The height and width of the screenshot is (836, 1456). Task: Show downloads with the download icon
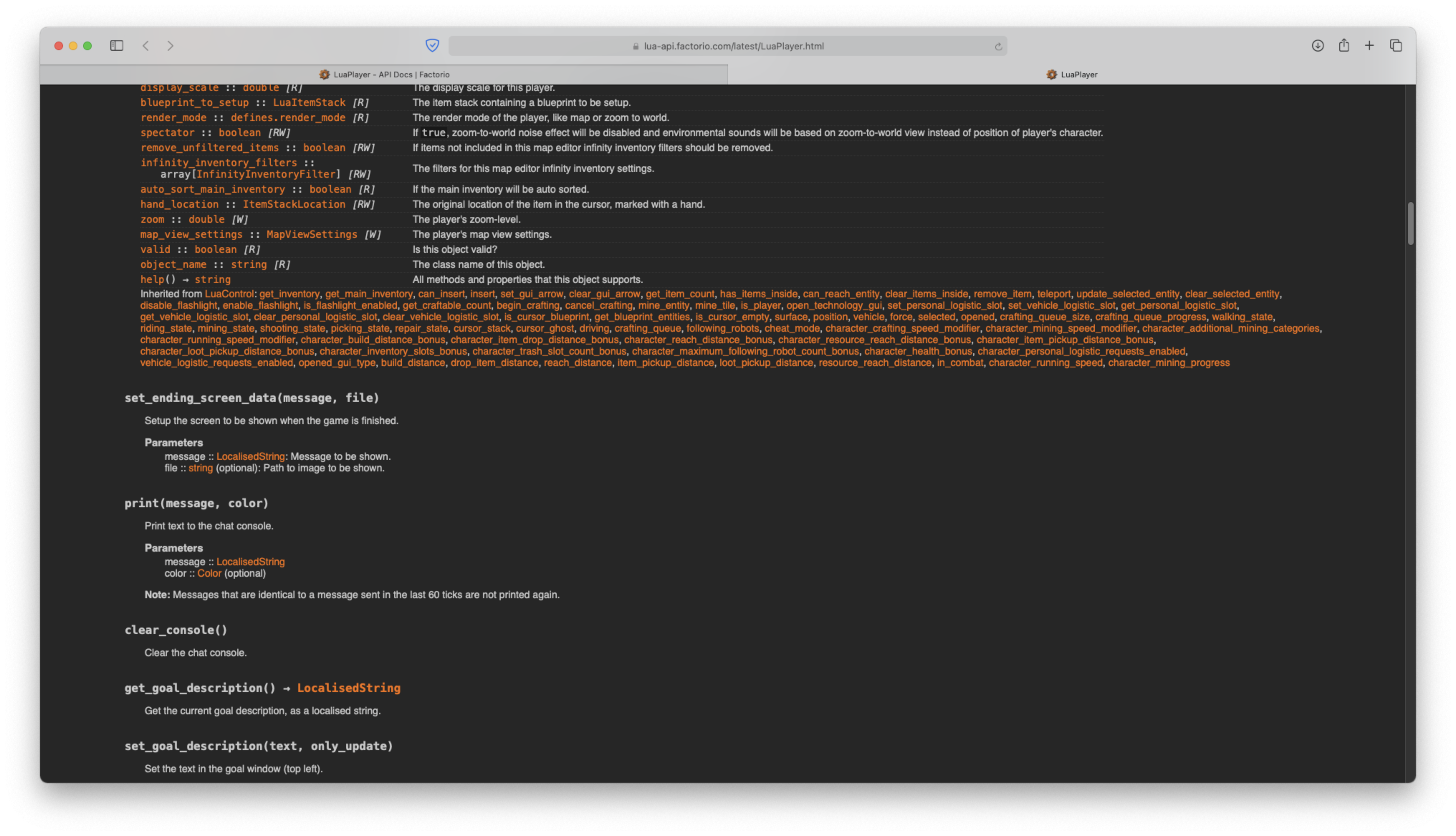(x=1318, y=45)
